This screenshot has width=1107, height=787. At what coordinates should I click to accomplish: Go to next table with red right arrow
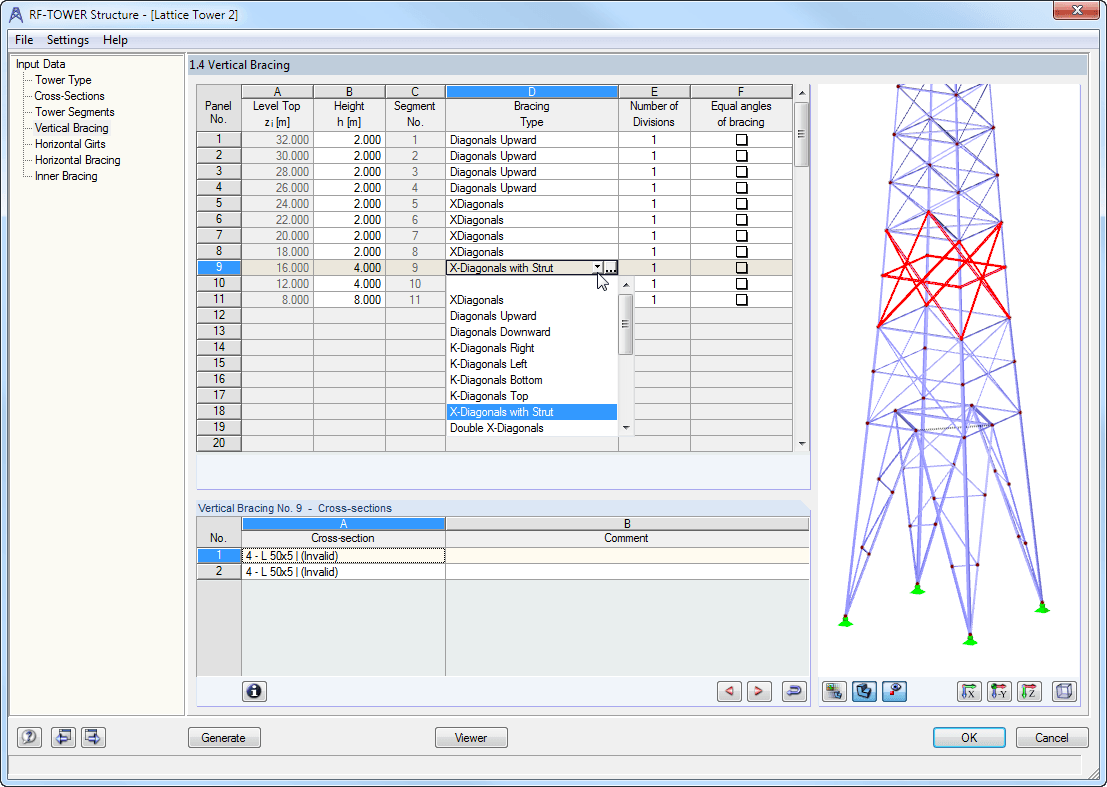tap(759, 691)
